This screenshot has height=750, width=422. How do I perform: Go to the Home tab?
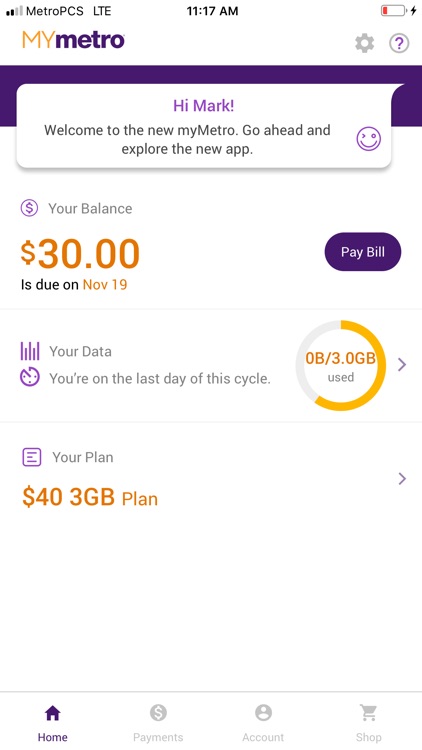pos(53,723)
